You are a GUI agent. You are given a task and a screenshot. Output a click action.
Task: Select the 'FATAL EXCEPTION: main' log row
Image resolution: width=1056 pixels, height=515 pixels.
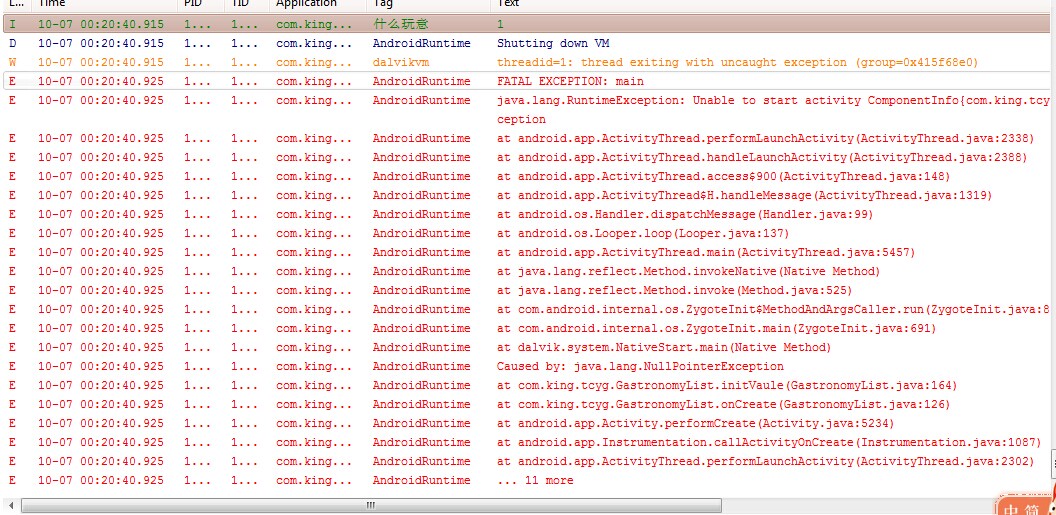[x=570, y=81]
